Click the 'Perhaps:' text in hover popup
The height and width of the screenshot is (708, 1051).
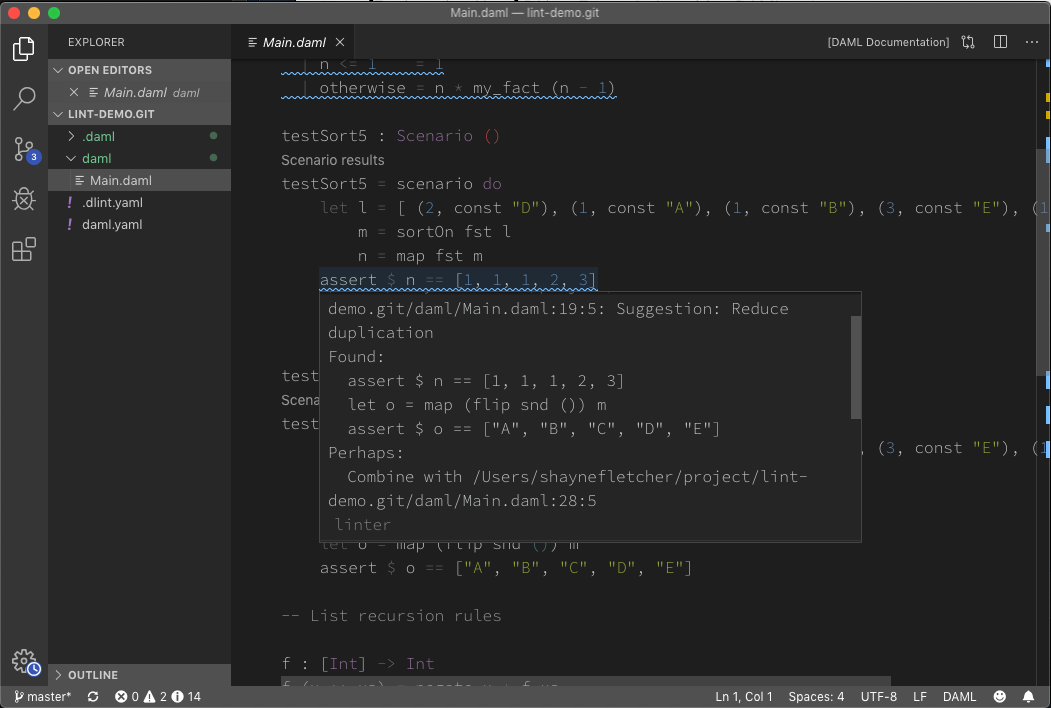click(365, 453)
